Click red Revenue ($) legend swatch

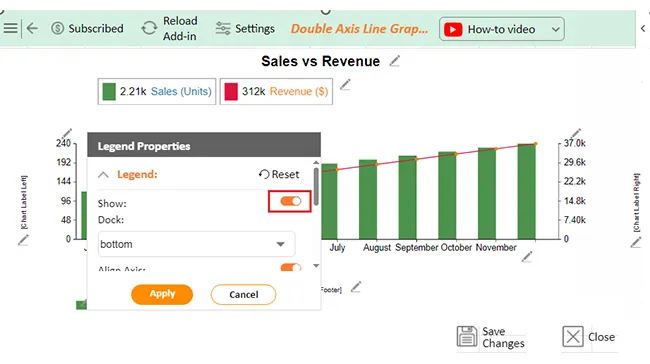point(231,92)
